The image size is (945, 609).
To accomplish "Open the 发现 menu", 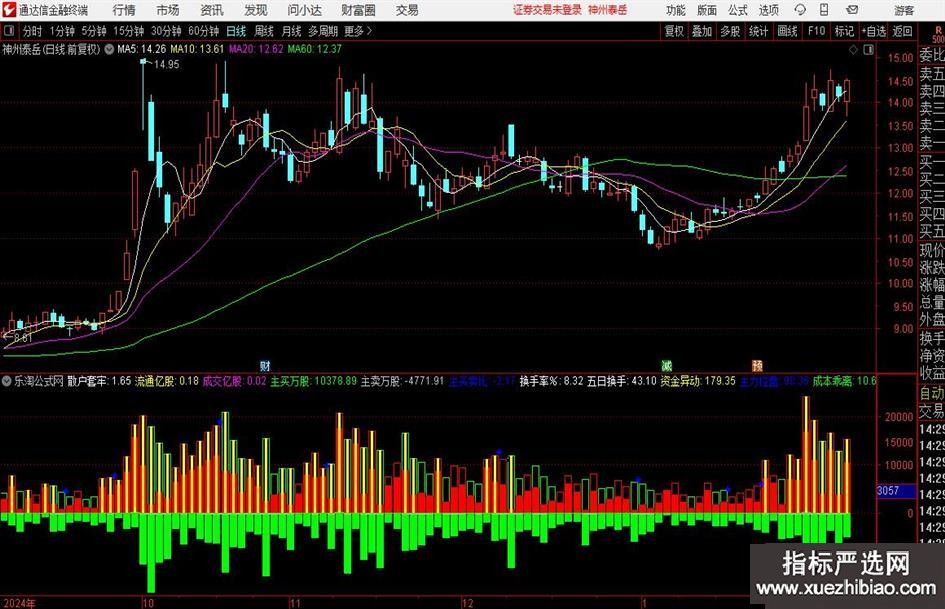I will 256,10.
